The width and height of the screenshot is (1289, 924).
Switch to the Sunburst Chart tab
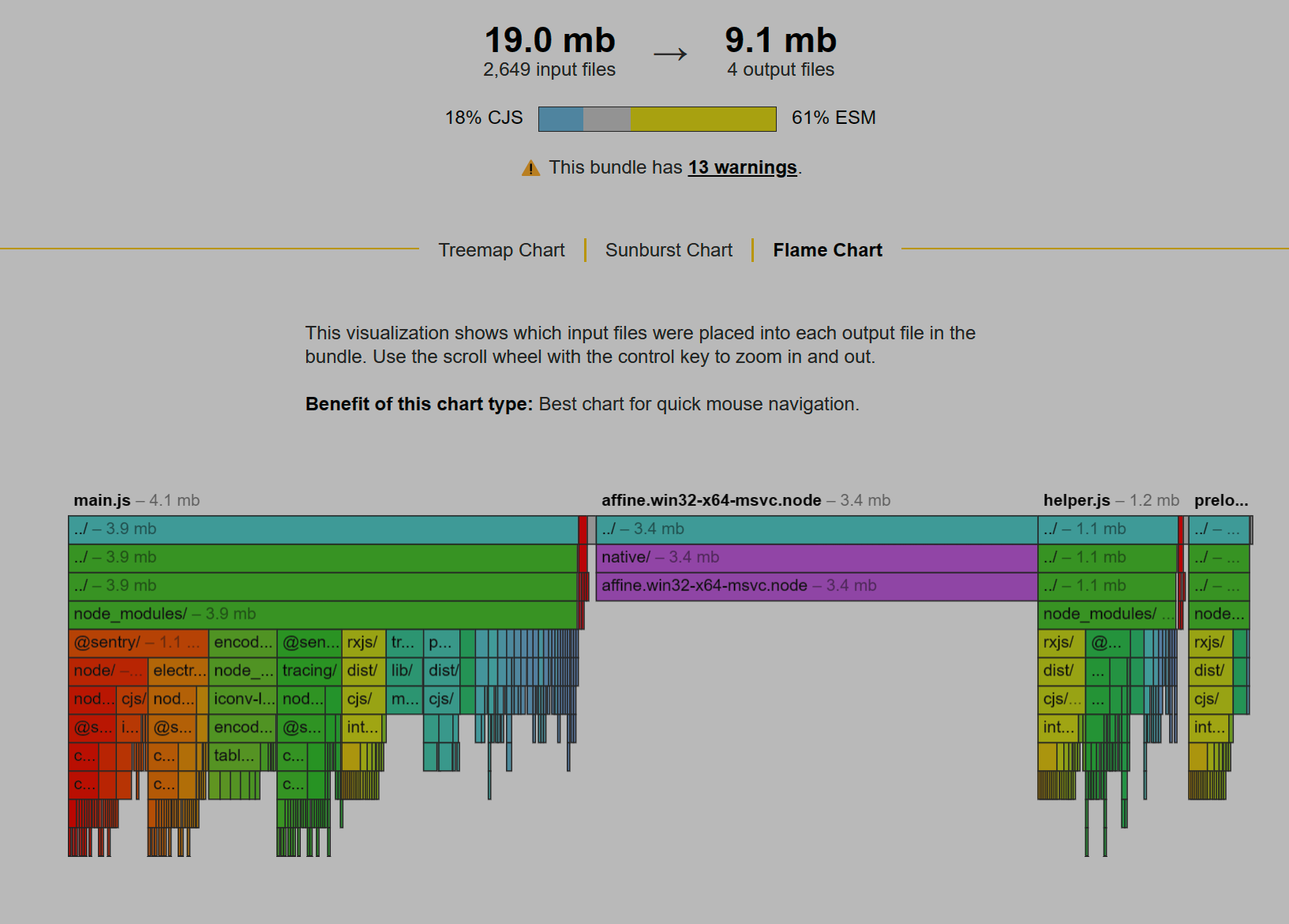click(x=669, y=250)
